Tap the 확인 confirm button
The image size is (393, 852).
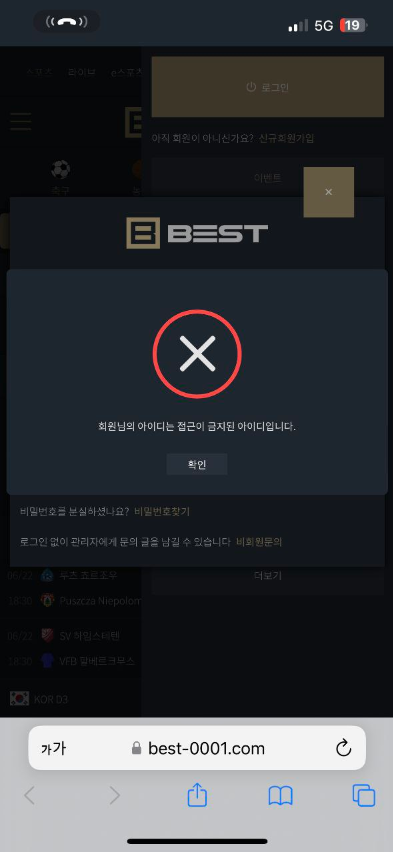pos(197,465)
